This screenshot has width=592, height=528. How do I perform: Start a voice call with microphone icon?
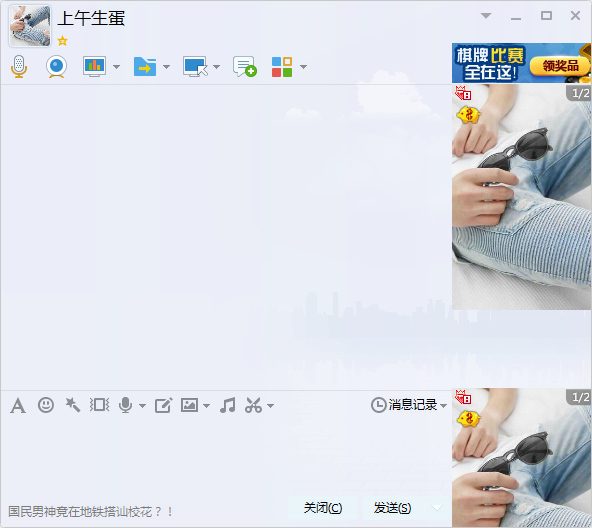19,67
